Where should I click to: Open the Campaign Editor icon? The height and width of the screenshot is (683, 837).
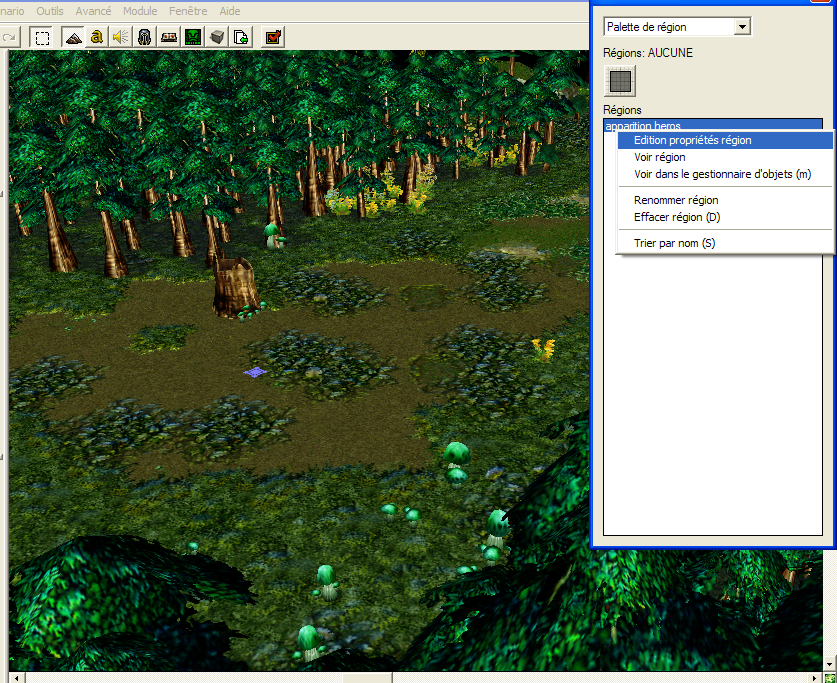tap(168, 37)
